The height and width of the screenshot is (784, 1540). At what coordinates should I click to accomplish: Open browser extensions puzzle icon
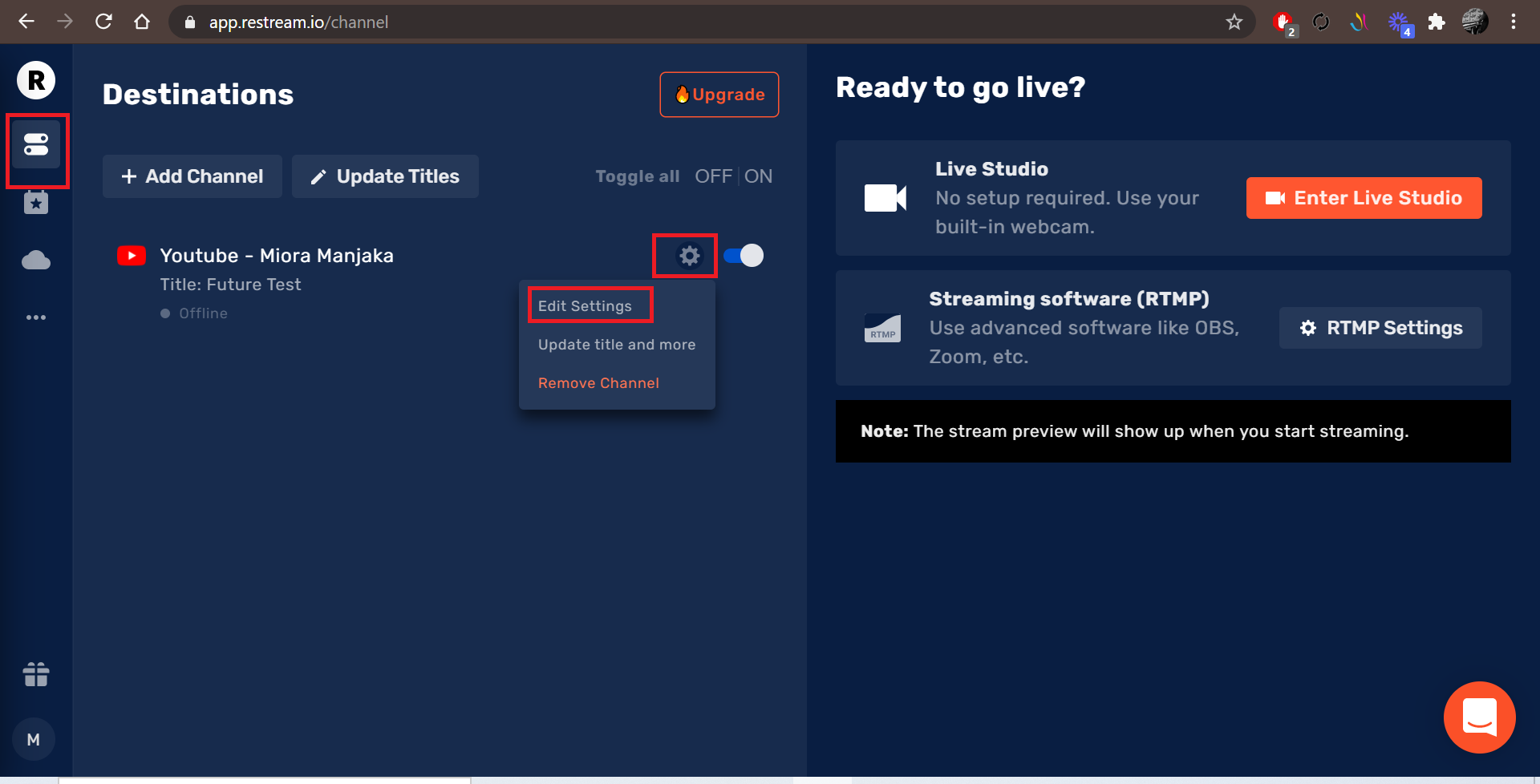coord(1436,22)
